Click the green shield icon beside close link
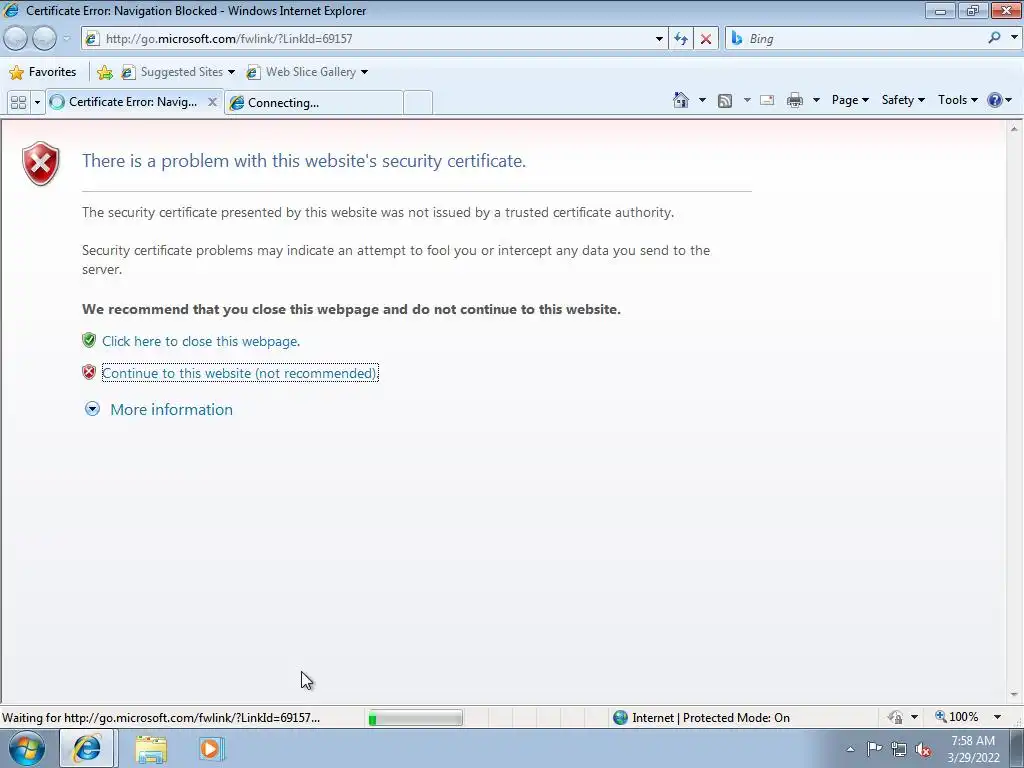1024x768 pixels. [89, 340]
